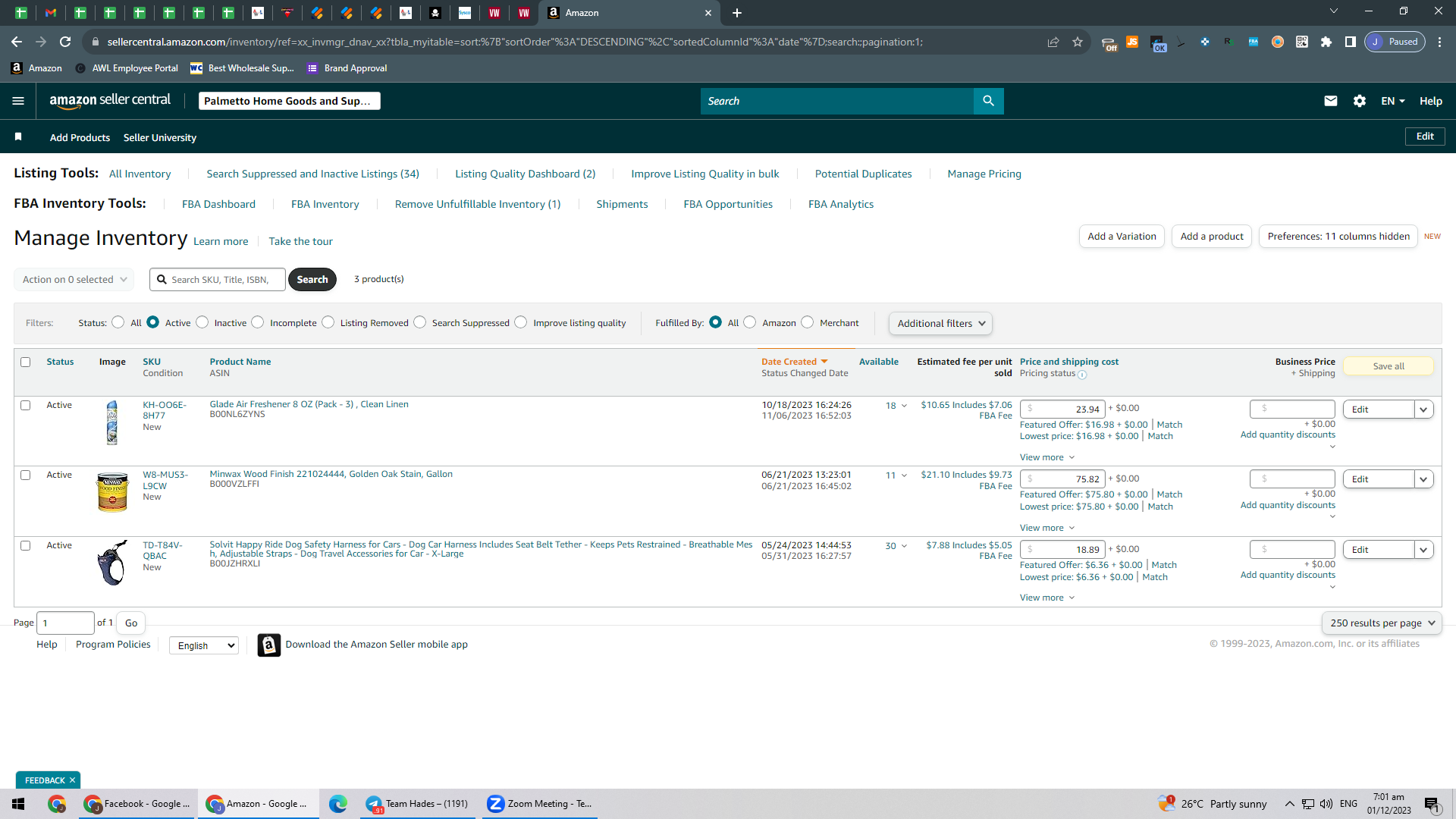Select the Incomplete status filter

pos(258,322)
